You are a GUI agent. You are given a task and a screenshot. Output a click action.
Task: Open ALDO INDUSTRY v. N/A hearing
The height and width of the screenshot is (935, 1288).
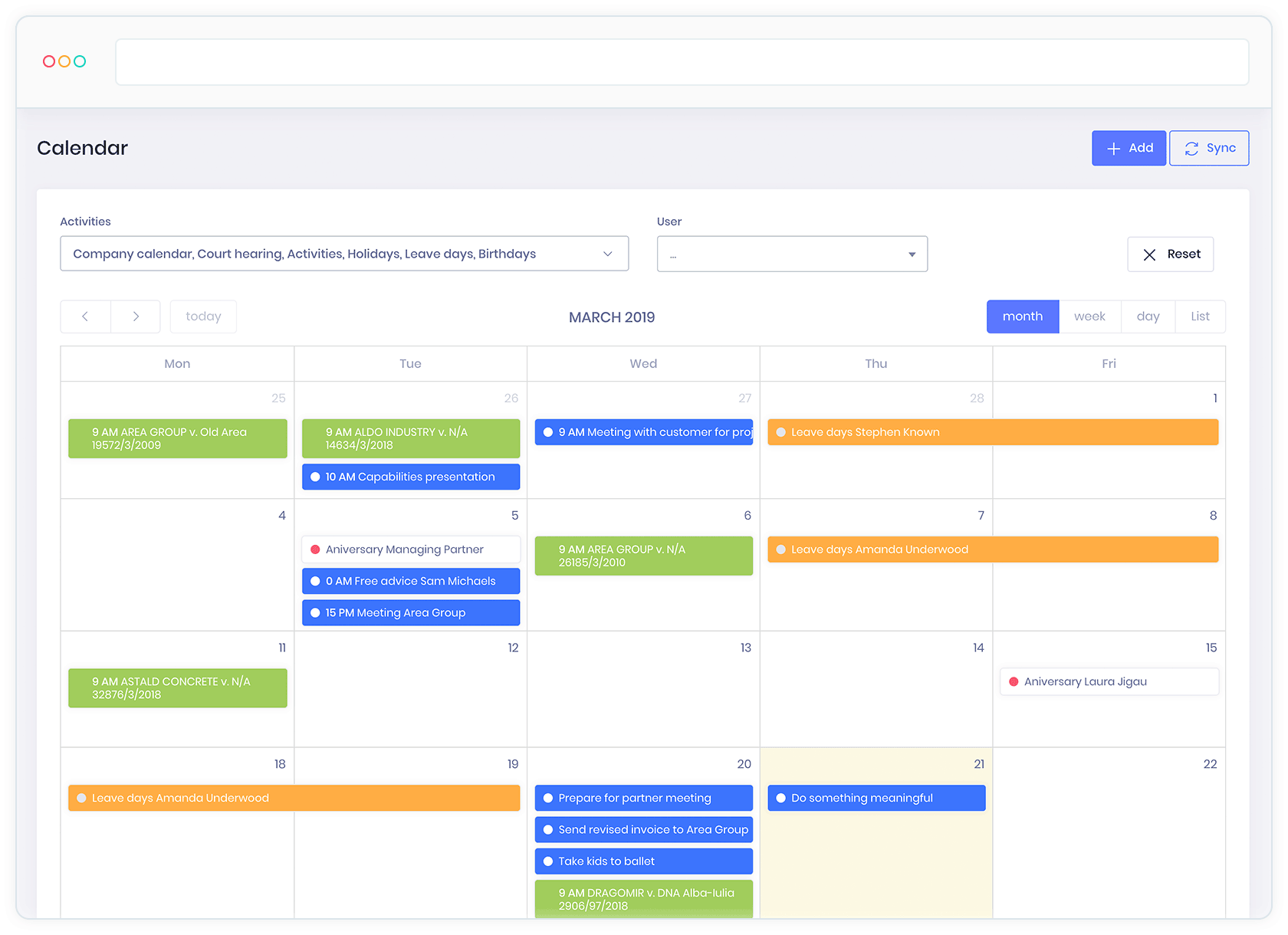[x=411, y=438]
